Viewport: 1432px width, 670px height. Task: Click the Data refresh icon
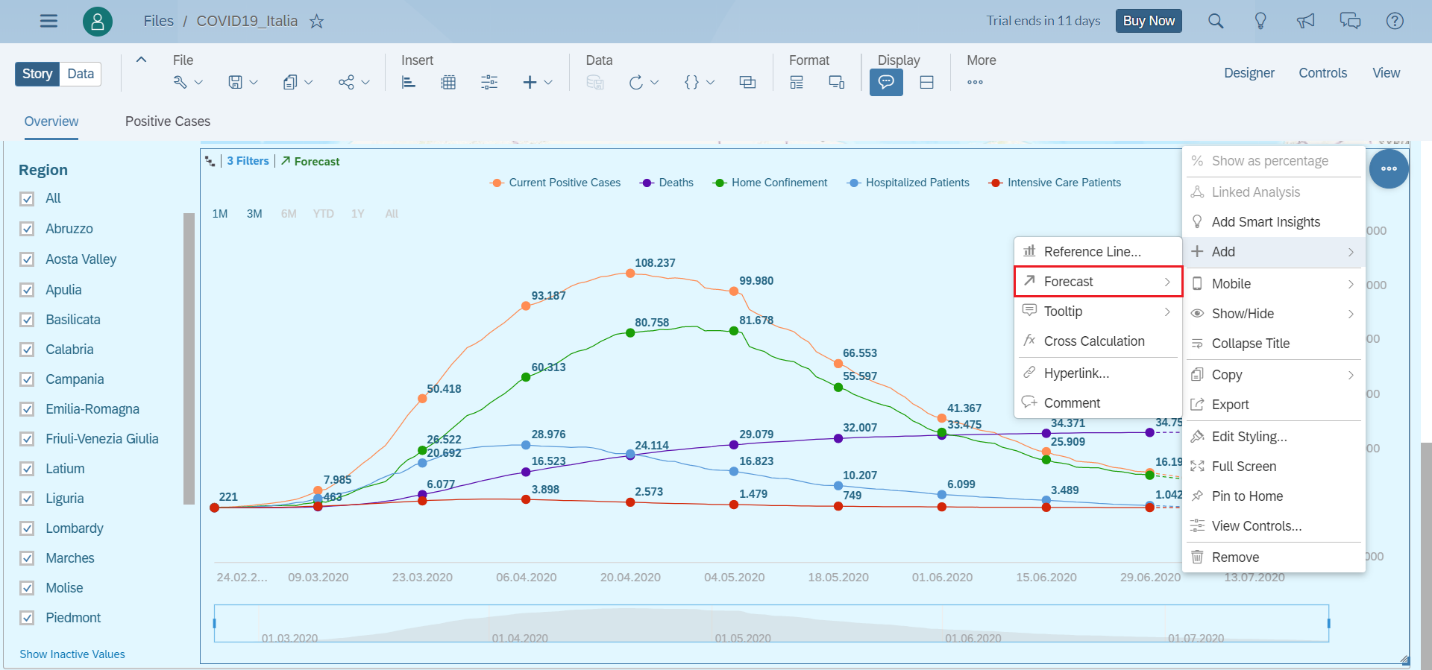(x=636, y=82)
